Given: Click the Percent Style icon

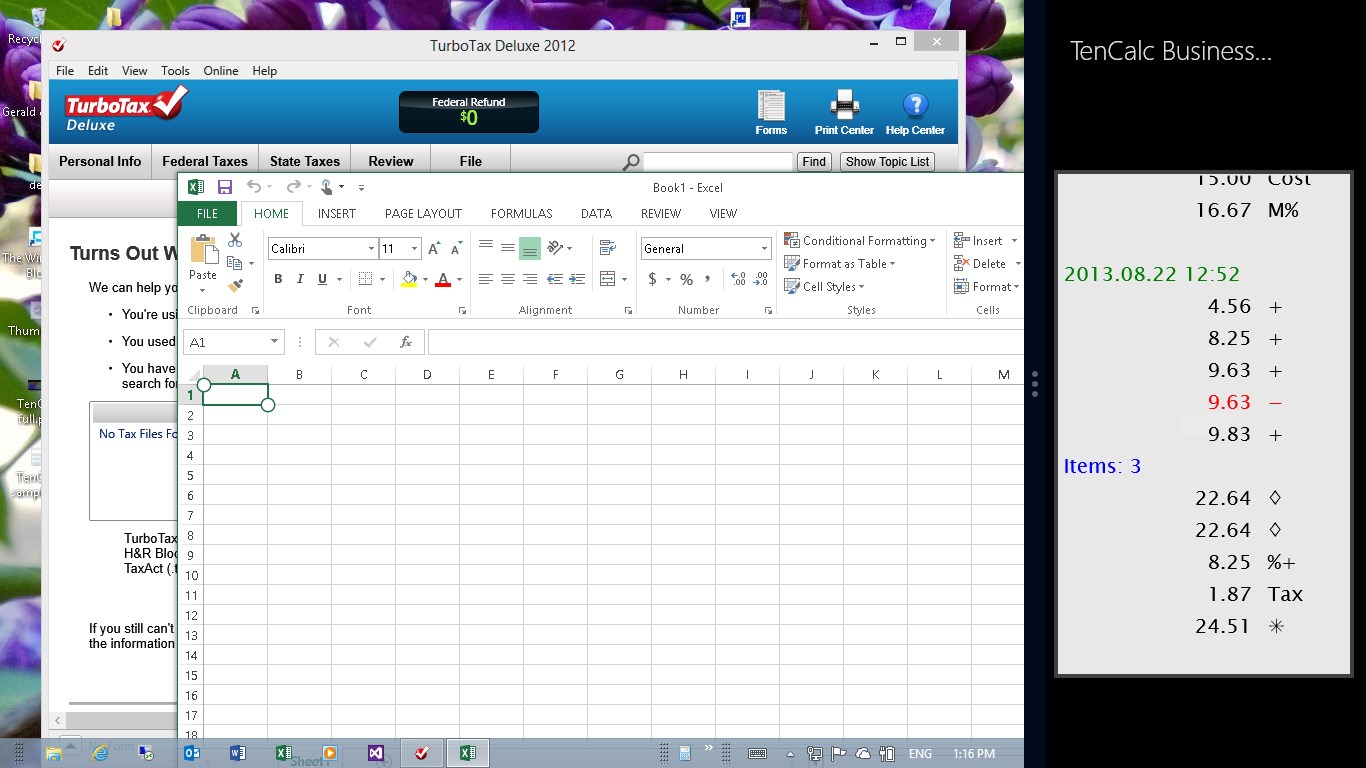Looking at the screenshot, I should 686,279.
